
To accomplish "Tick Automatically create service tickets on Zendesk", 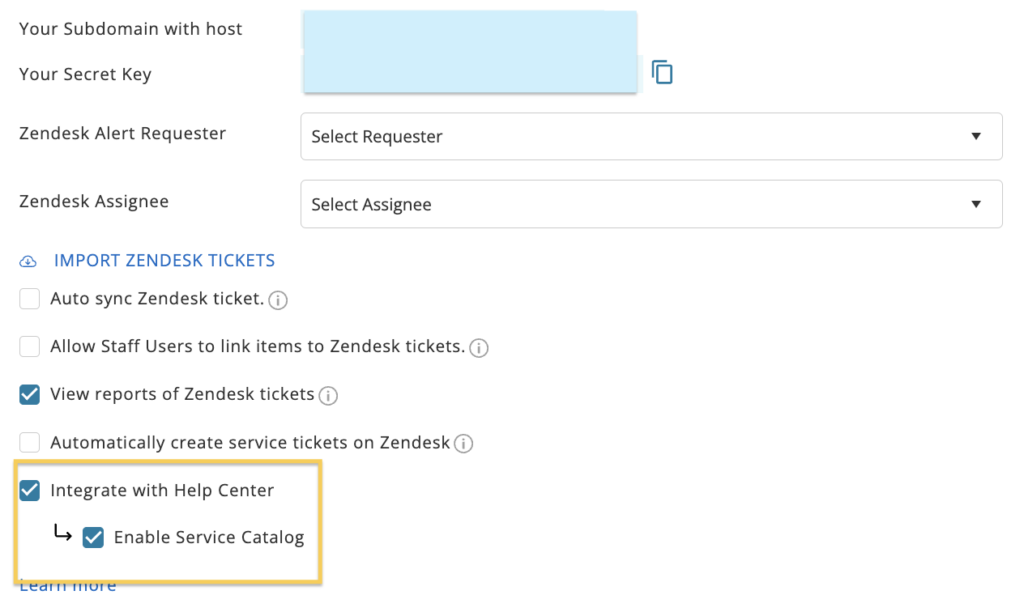I will point(29,442).
